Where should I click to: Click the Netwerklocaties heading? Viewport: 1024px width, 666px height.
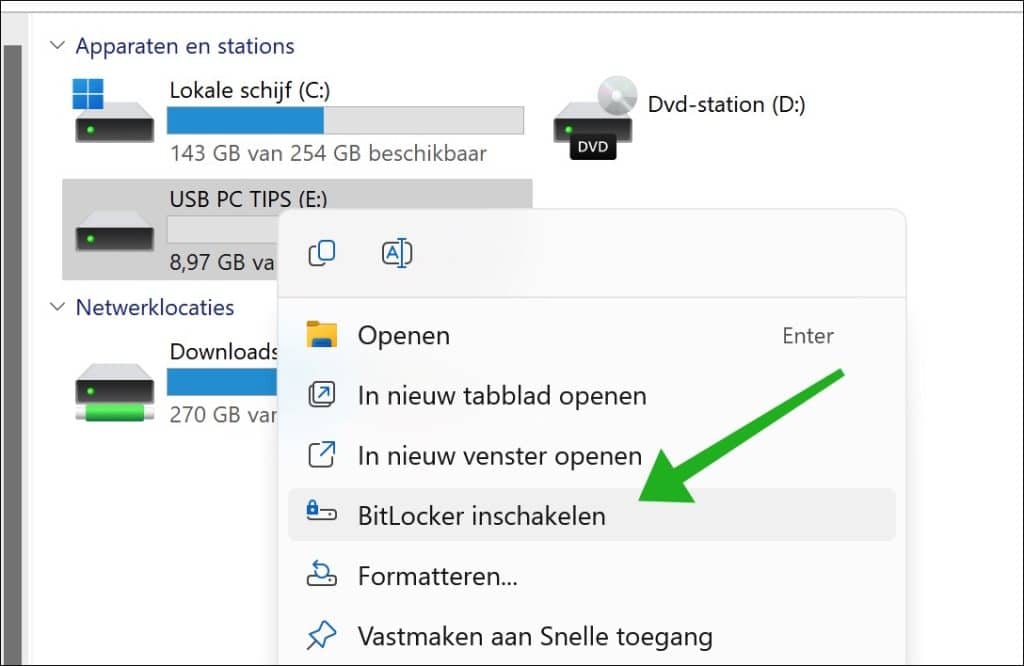point(155,308)
